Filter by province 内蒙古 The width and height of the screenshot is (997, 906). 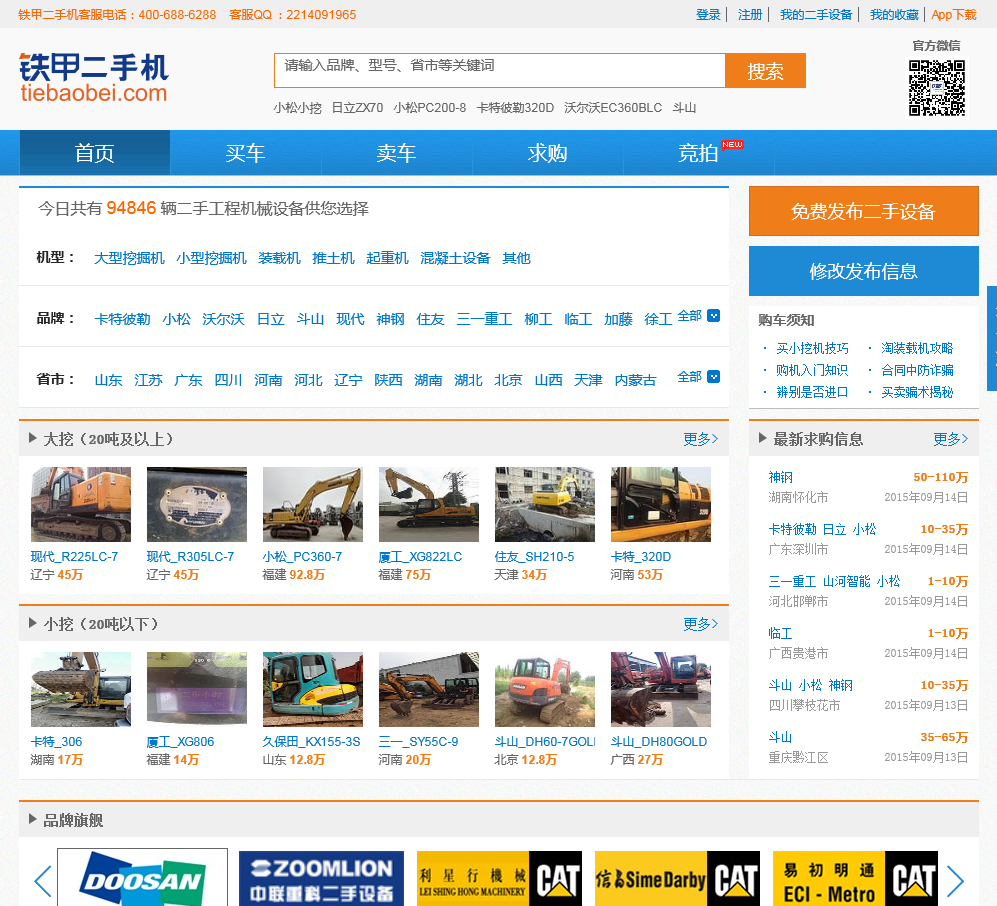coord(635,380)
